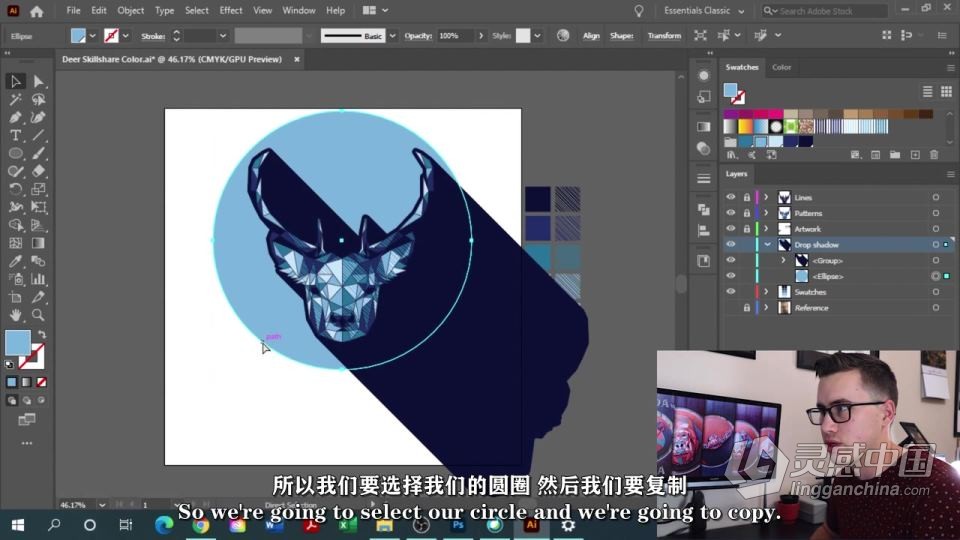This screenshot has width=960, height=540.
Task: Select the Deer Skillshare Color.ai document tab
Action: 172,59
